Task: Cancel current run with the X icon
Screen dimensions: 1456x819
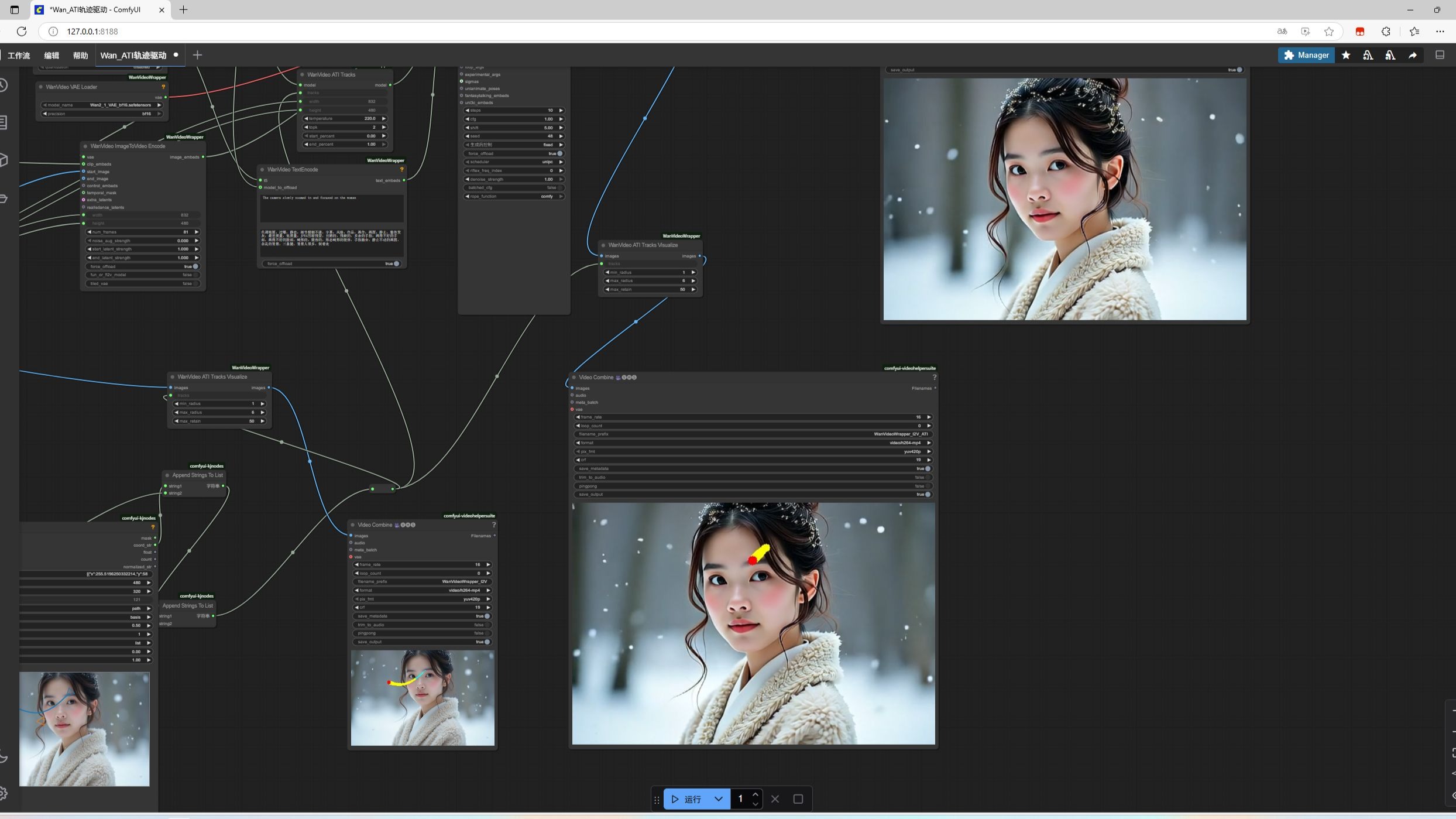Action: click(x=775, y=799)
